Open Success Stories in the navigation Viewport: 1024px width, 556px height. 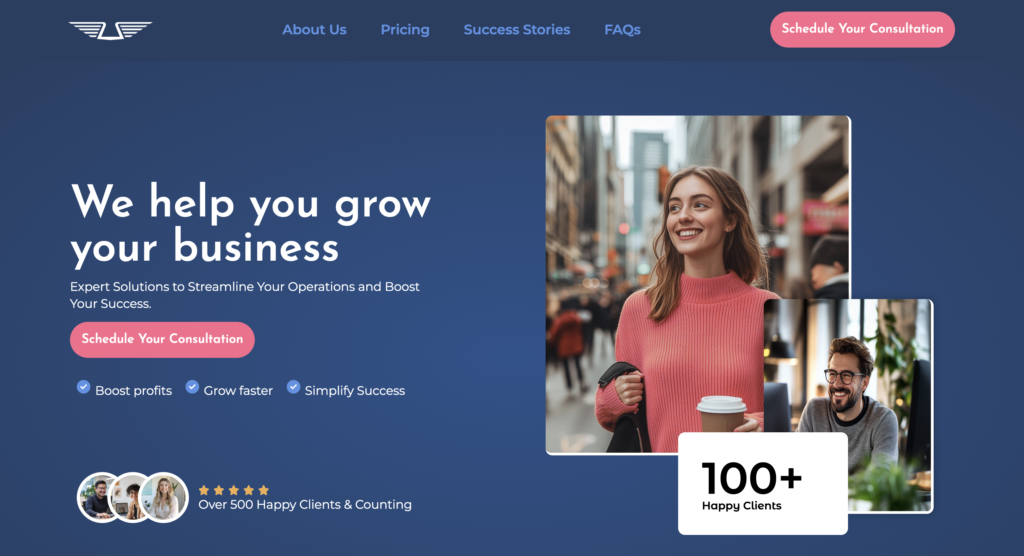[x=517, y=29]
